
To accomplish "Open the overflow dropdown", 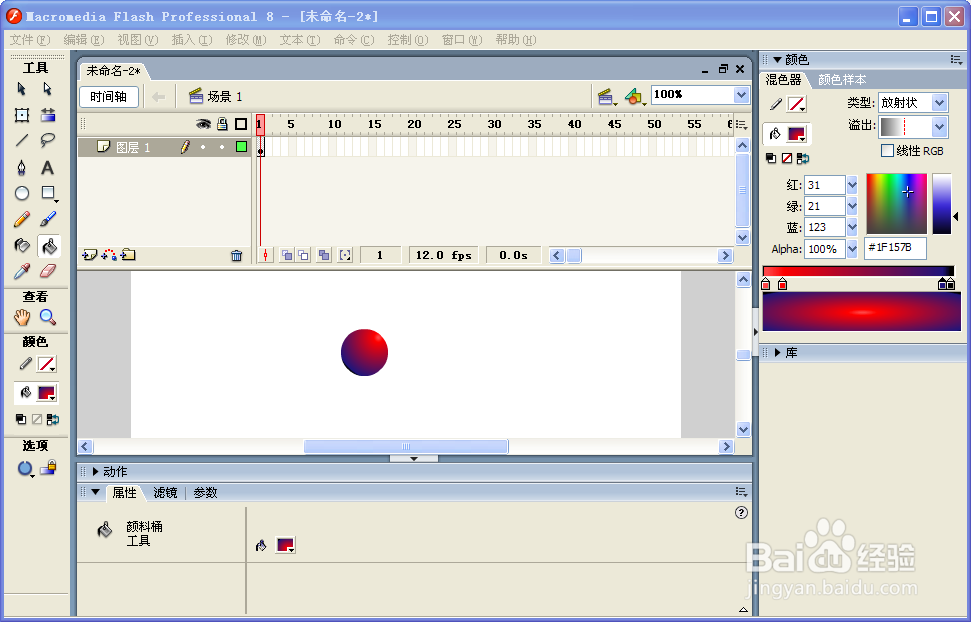I will pyautogui.click(x=939, y=127).
